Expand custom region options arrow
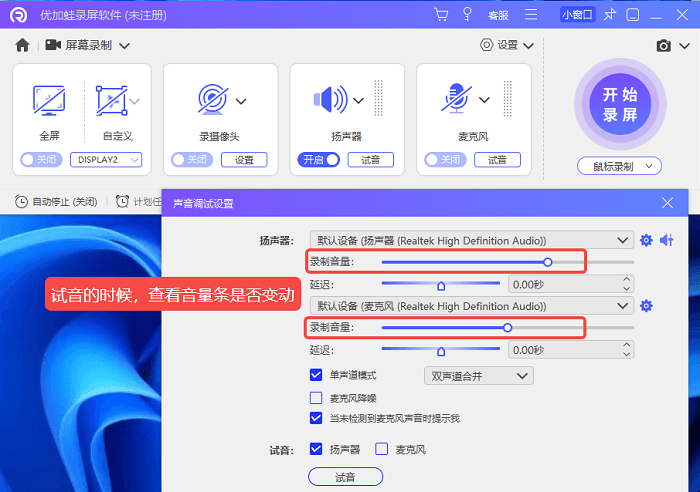Screen dimensions: 700x492 coord(134,101)
